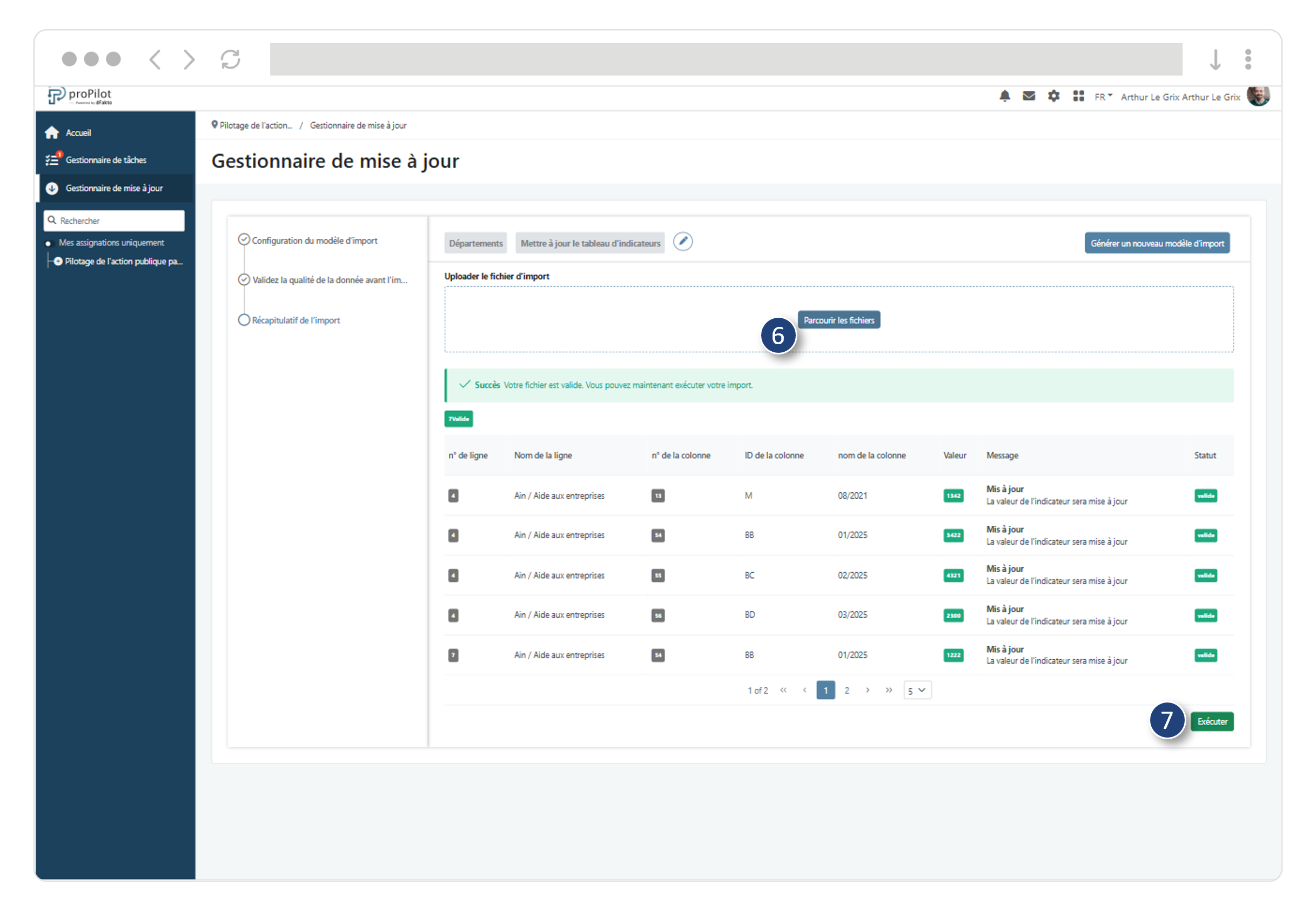Click the Accueil home icon
Viewport: 1316px width, 917px height.
pyautogui.click(x=52, y=133)
